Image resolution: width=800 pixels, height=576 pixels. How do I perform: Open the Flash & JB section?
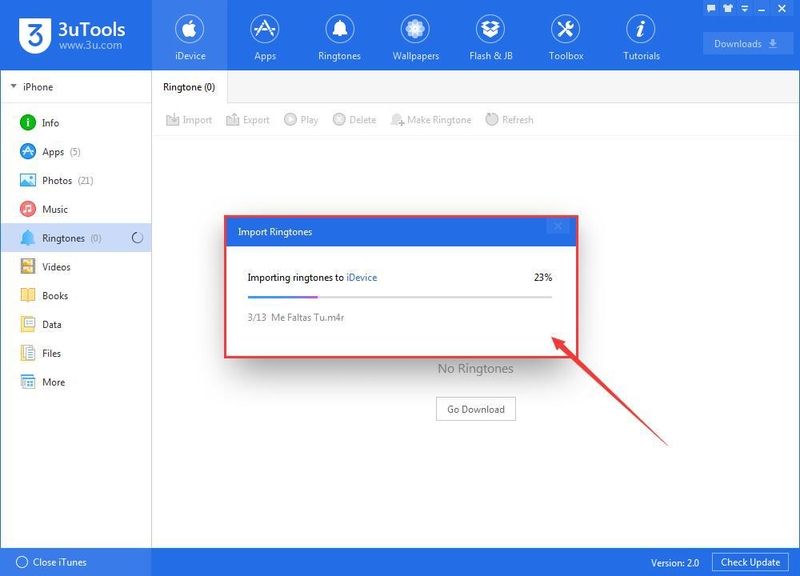(490, 36)
